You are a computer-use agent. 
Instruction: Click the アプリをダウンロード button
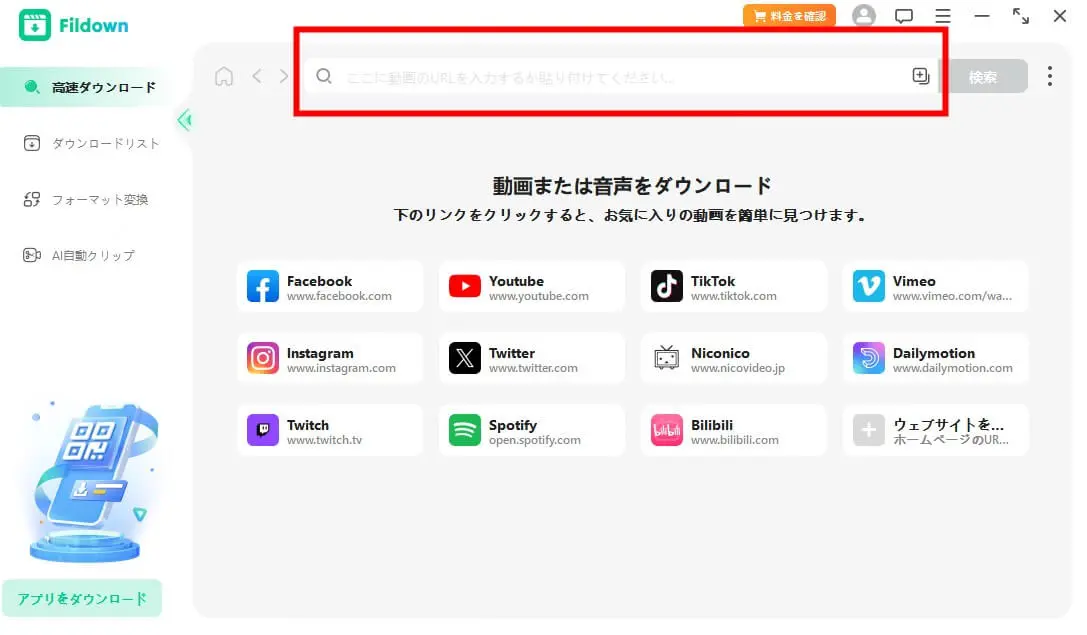(x=82, y=598)
